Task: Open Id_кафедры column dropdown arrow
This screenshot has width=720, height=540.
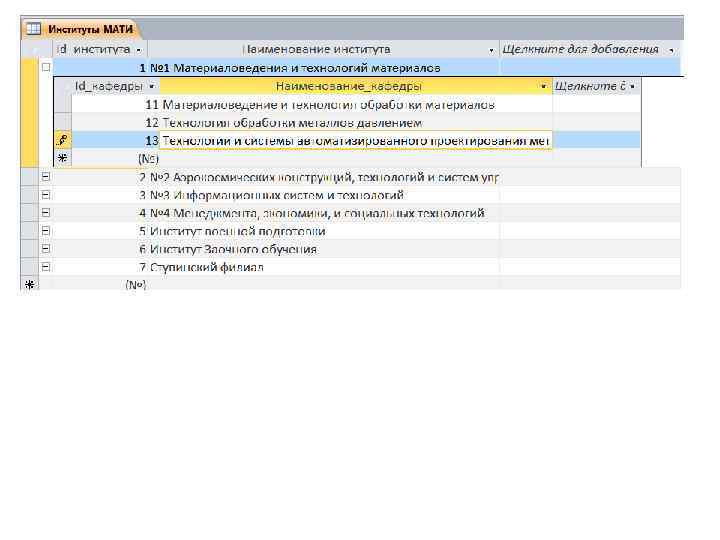Action: pyautogui.click(x=152, y=86)
